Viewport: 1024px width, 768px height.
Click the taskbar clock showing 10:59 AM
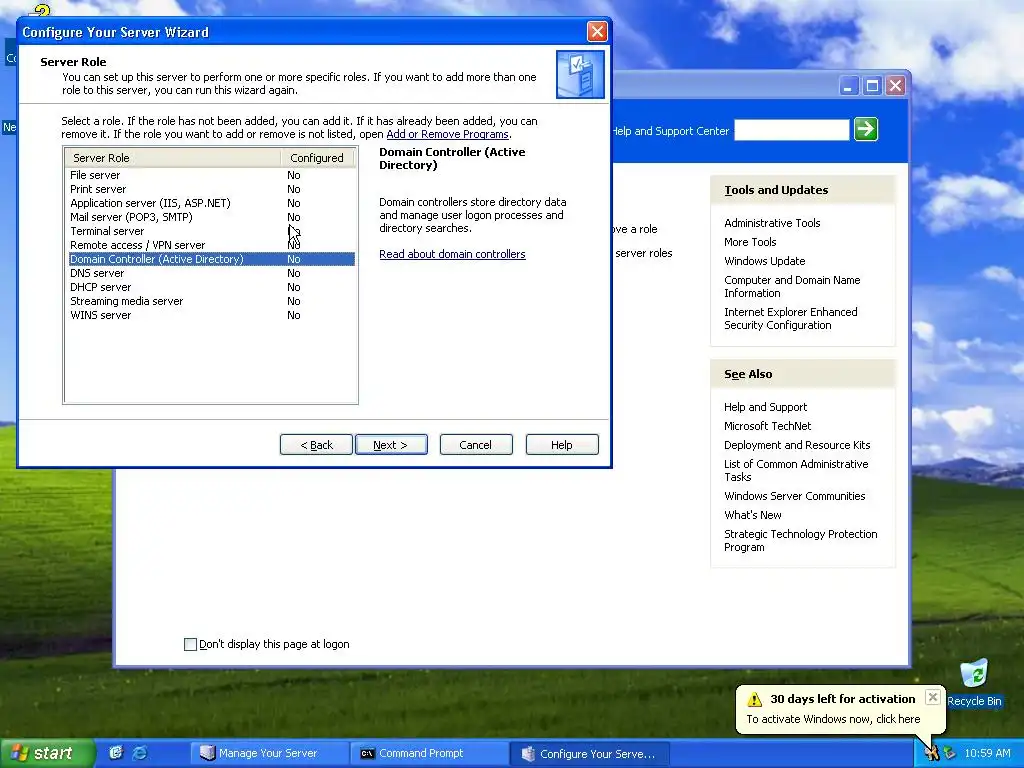(x=987, y=753)
